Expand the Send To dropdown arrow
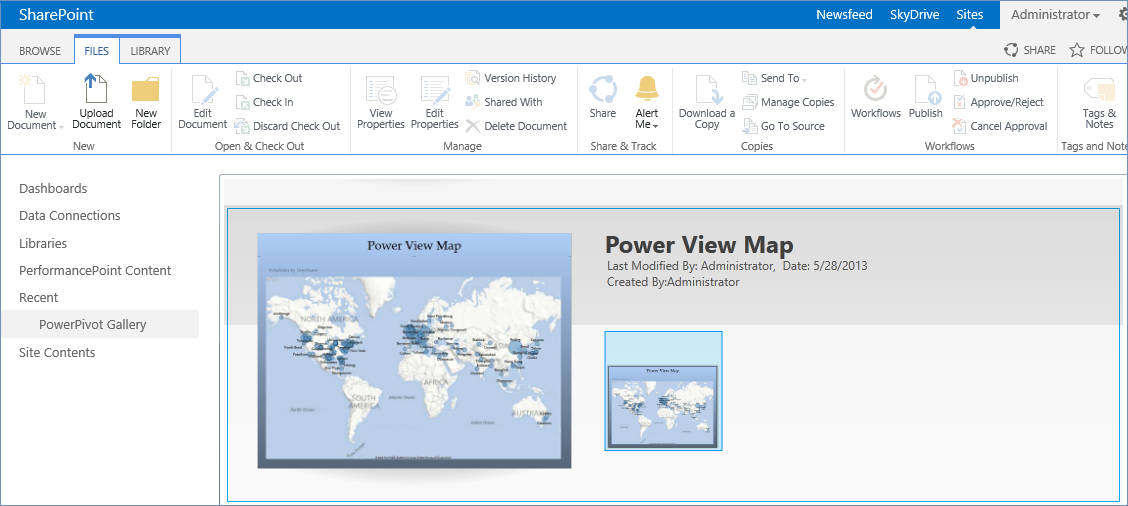This screenshot has height=506, width=1128. click(x=805, y=79)
